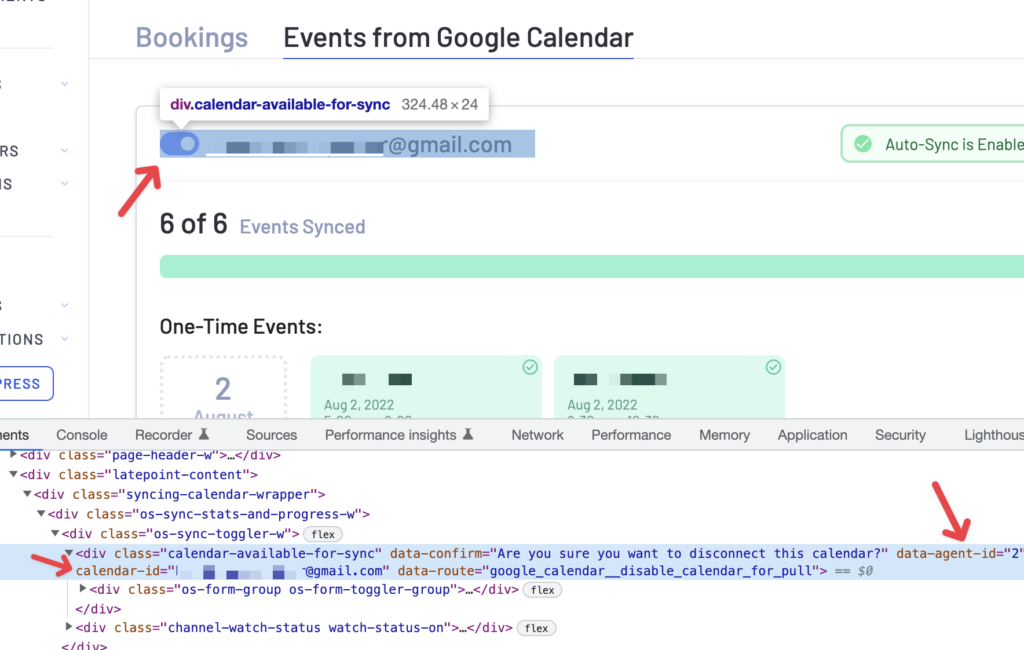1024x650 pixels.
Task: Expand the channel-watch-status div node
Action: (68, 628)
